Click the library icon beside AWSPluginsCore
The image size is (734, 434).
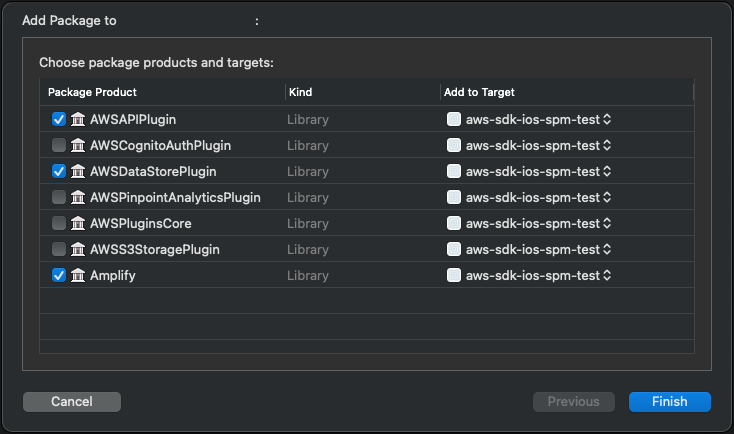[78, 223]
